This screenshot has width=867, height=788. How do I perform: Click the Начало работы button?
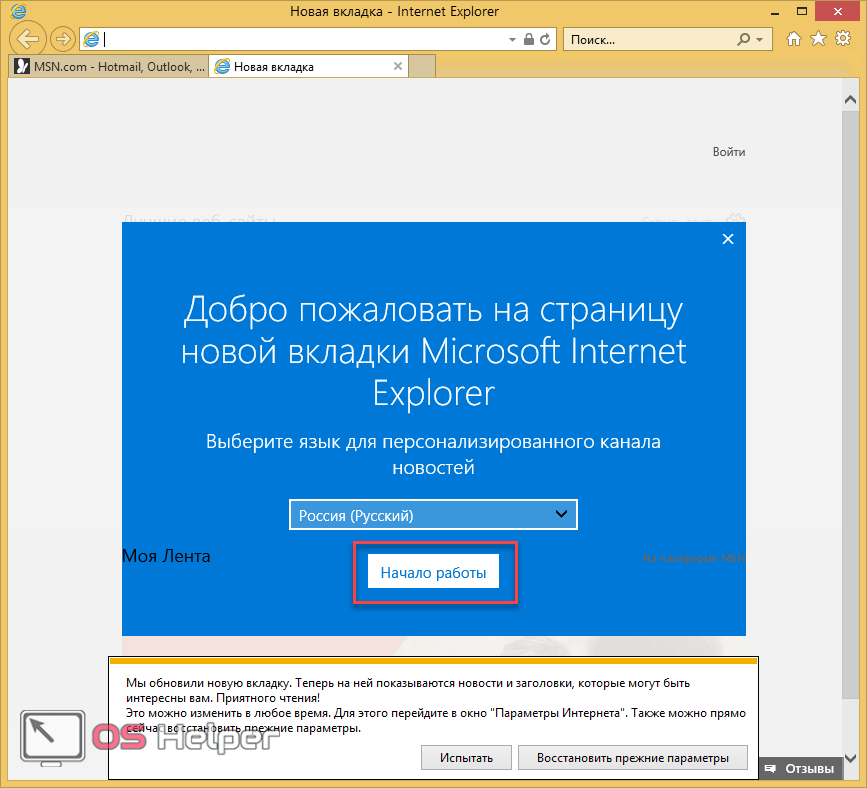point(433,573)
